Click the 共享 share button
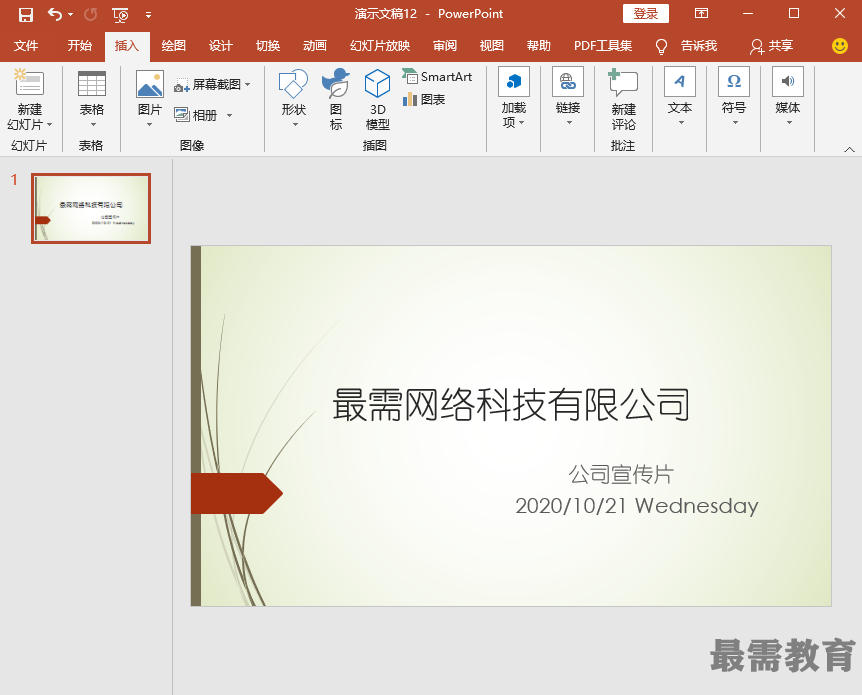 (772, 46)
